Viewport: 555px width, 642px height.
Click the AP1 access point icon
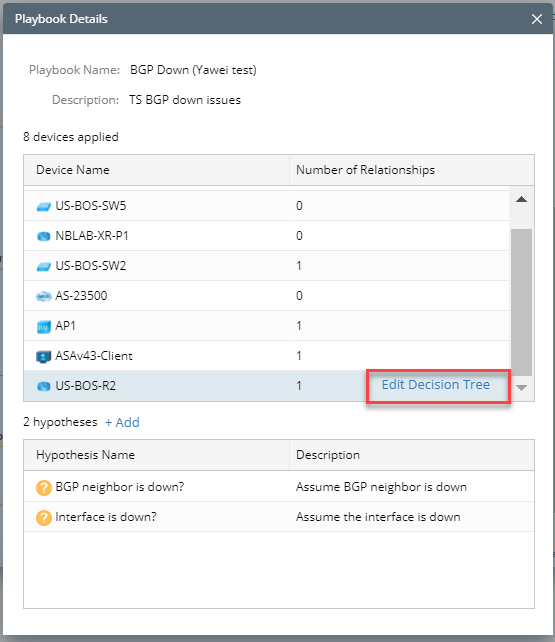click(44, 327)
